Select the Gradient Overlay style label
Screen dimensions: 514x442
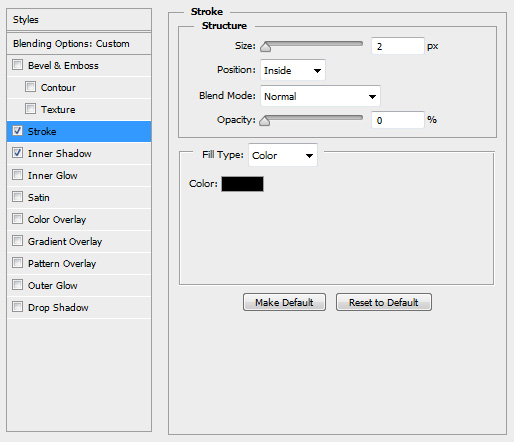tap(65, 242)
